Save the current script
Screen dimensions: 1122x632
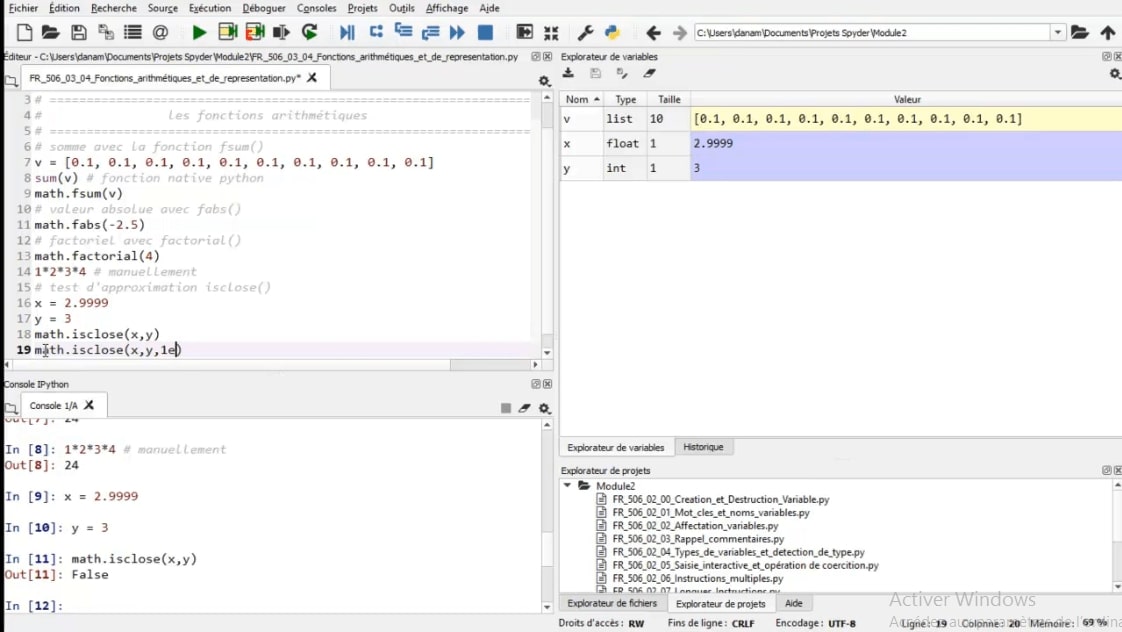79,31
